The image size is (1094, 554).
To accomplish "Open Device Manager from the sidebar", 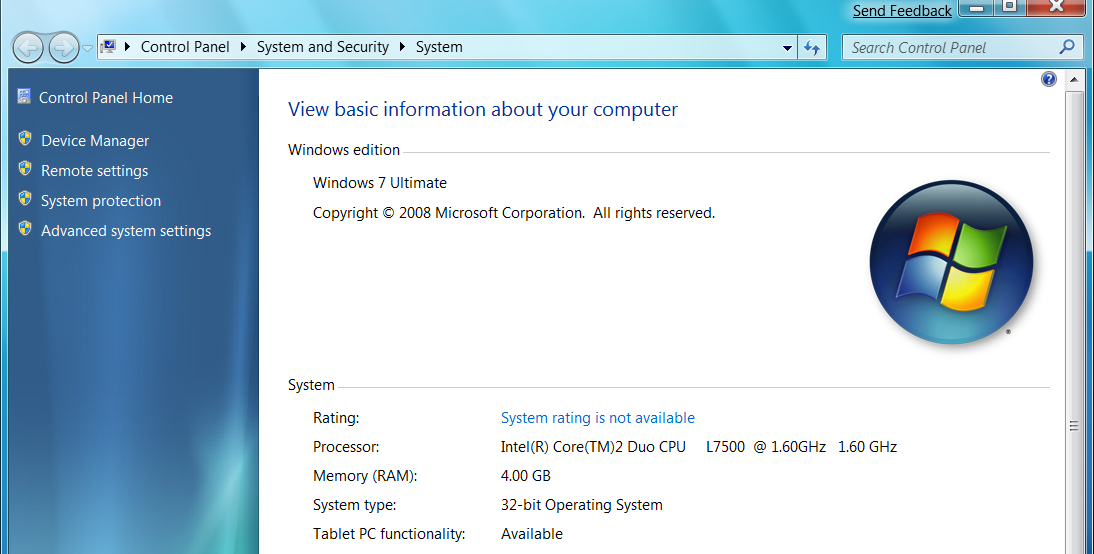I will coord(95,140).
